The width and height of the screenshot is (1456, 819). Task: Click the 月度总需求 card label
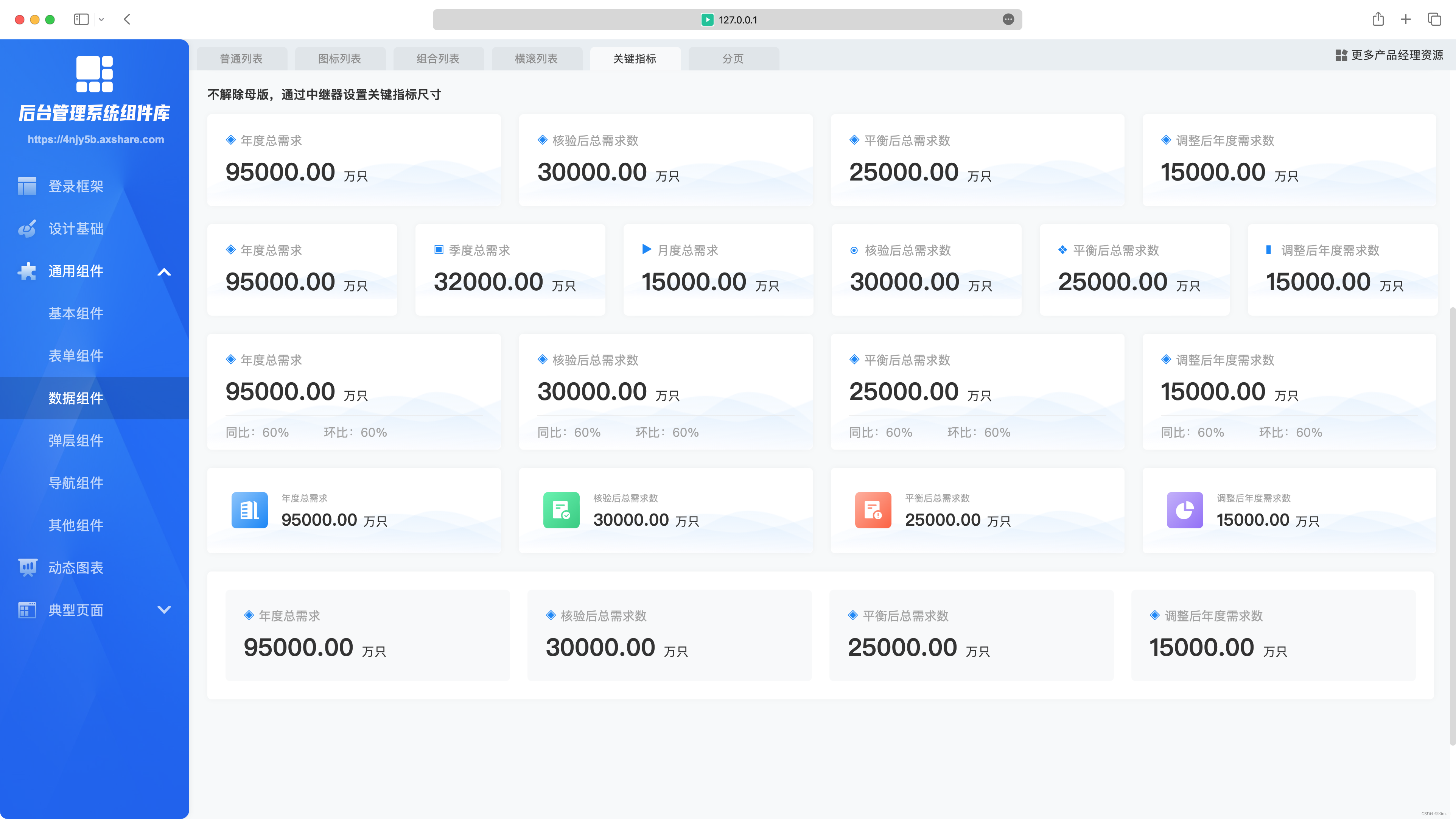point(688,250)
